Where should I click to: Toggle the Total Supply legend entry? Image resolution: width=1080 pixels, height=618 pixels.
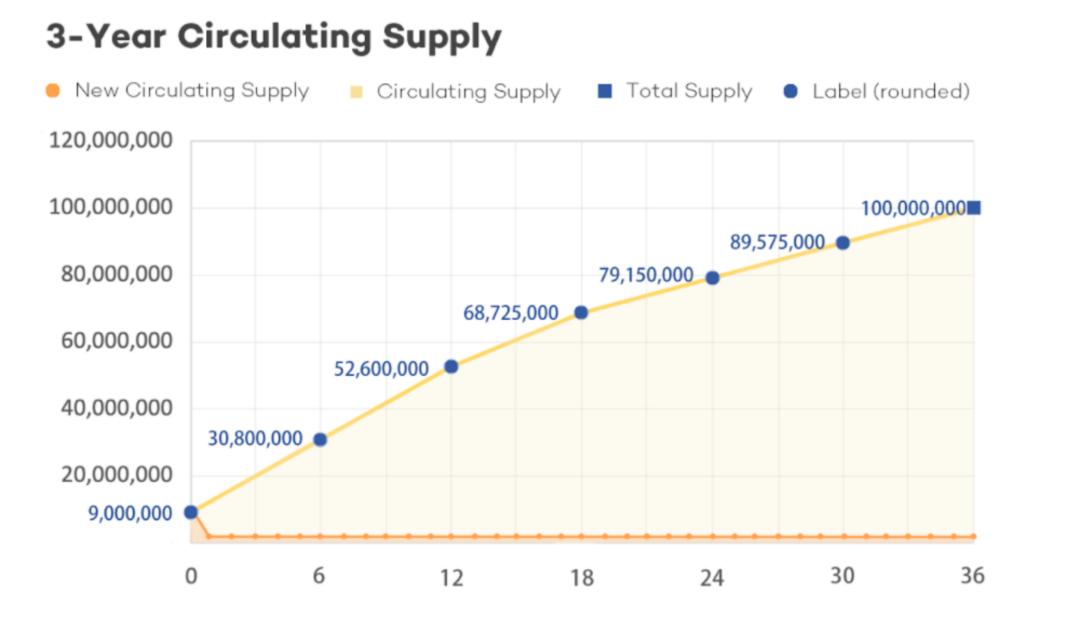click(688, 91)
